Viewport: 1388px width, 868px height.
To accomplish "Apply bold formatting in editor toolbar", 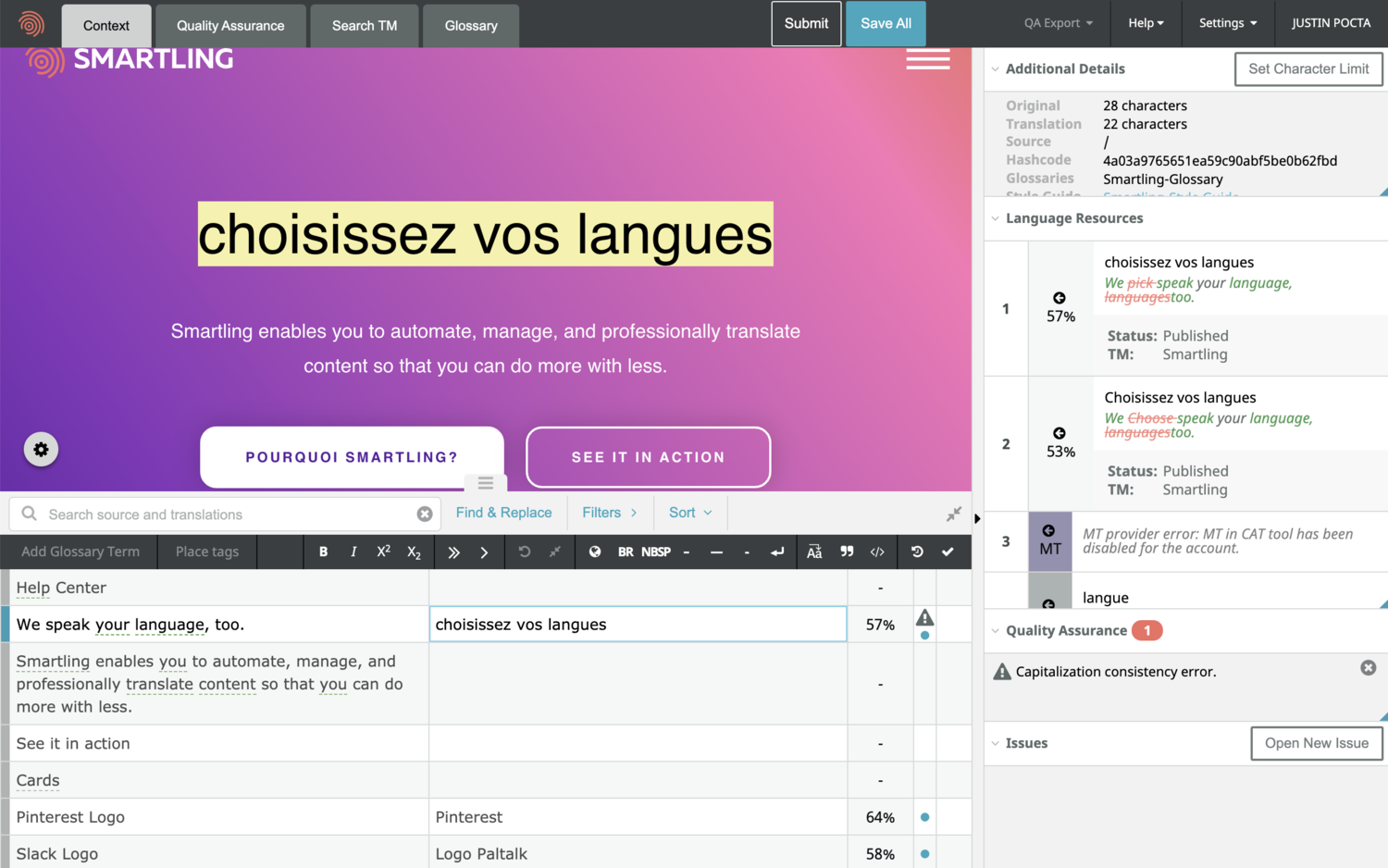I will point(323,552).
